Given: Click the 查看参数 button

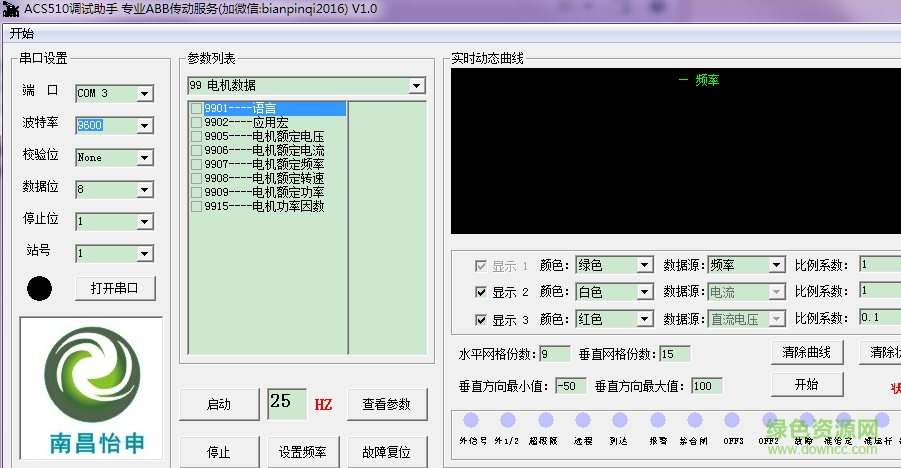Looking at the screenshot, I should pyautogui.click(x=387, y=404).
